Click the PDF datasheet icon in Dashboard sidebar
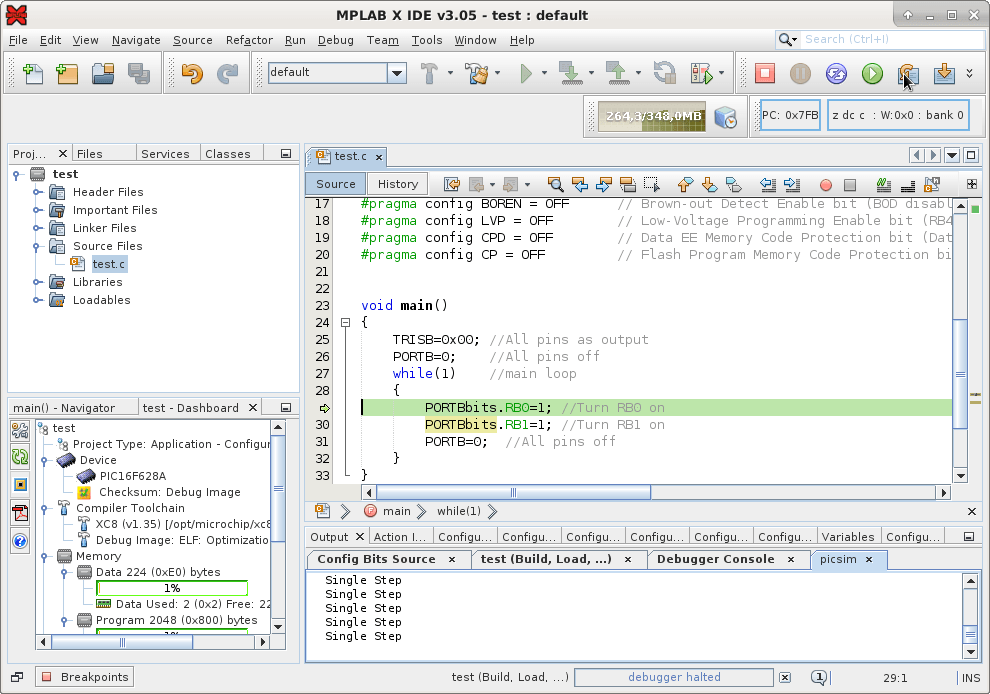990x694 pixels. tap(20, 513)
